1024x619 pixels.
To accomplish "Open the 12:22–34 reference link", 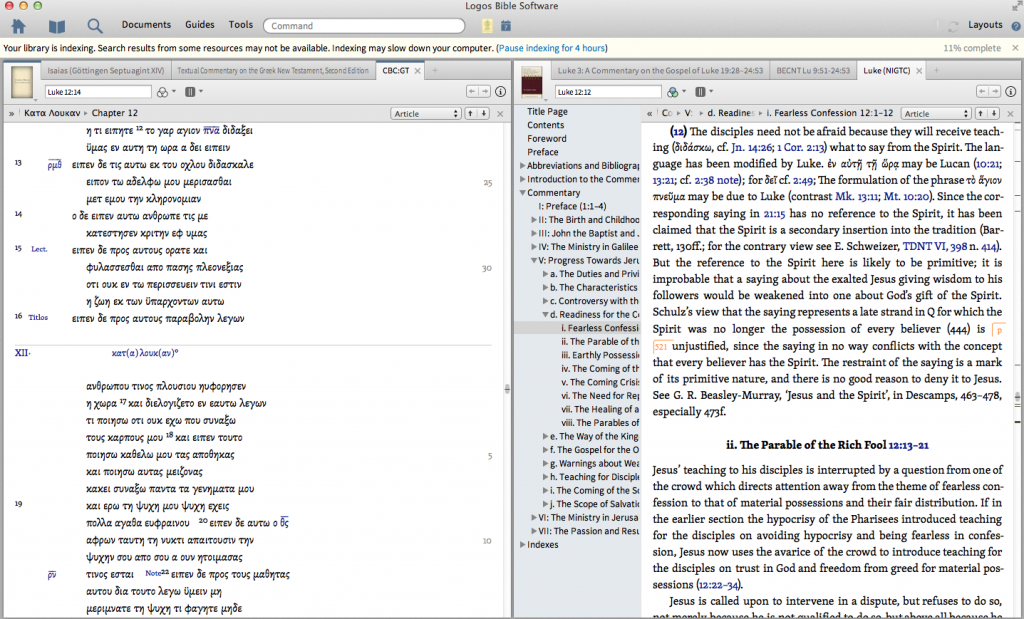I will [x=720, y=585].
